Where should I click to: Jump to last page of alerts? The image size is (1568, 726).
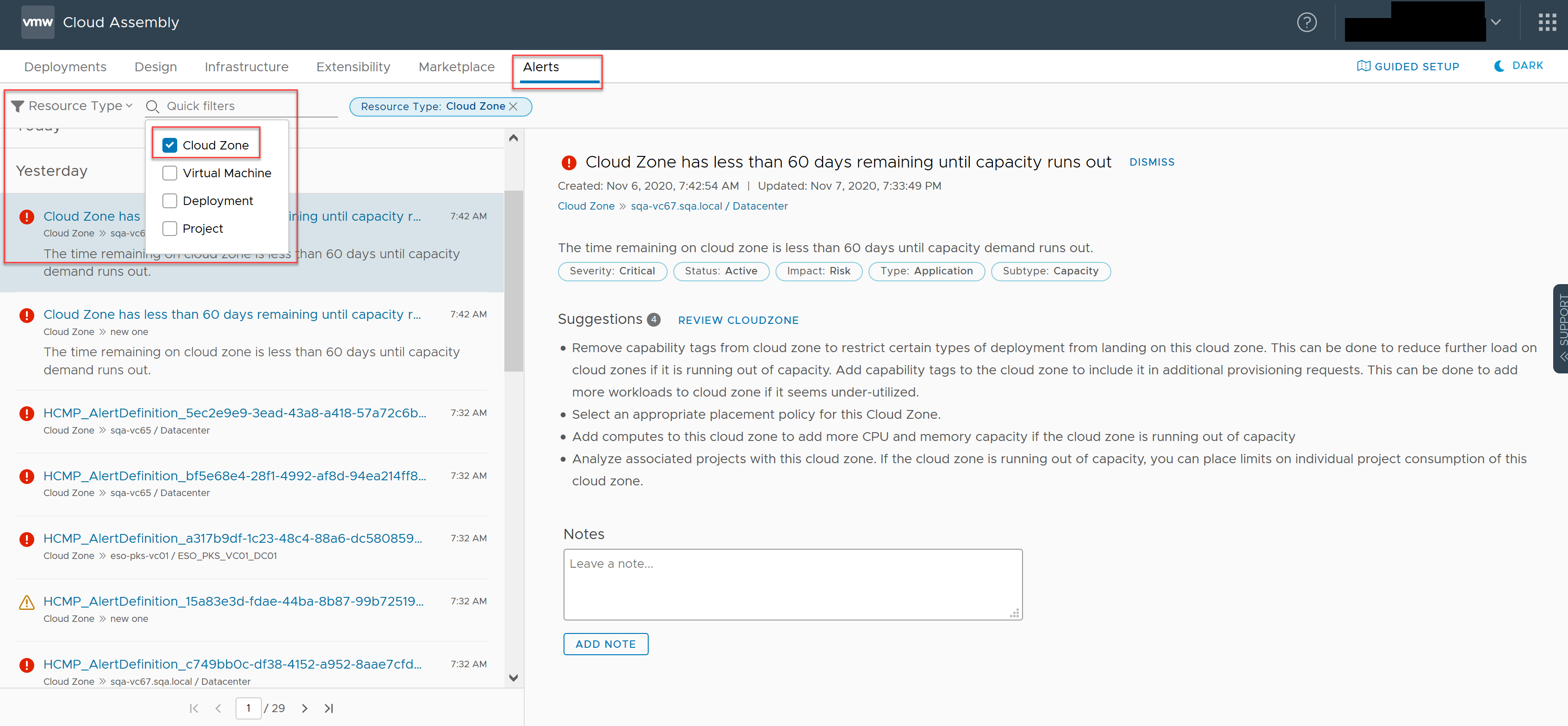point(328,708)
